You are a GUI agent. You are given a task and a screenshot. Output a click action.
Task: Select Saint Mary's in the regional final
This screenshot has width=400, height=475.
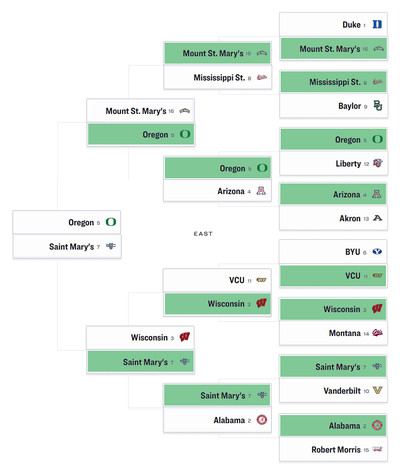tap(67, 247)
